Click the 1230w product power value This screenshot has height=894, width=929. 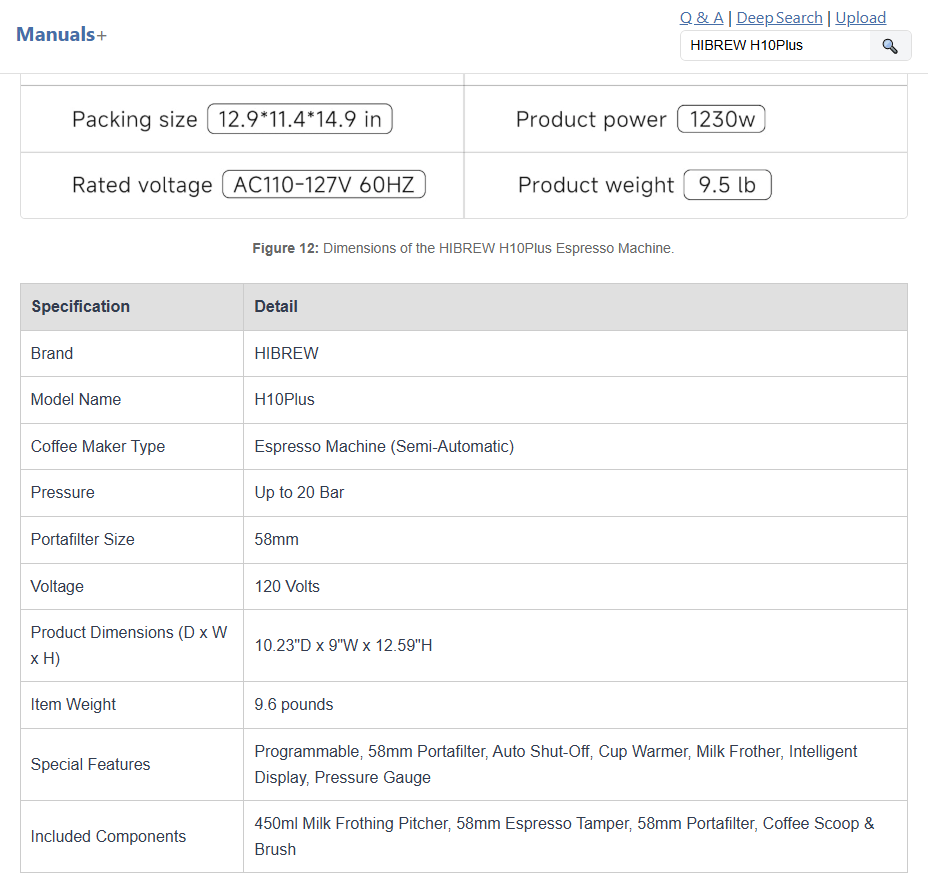tap(721, 119)
